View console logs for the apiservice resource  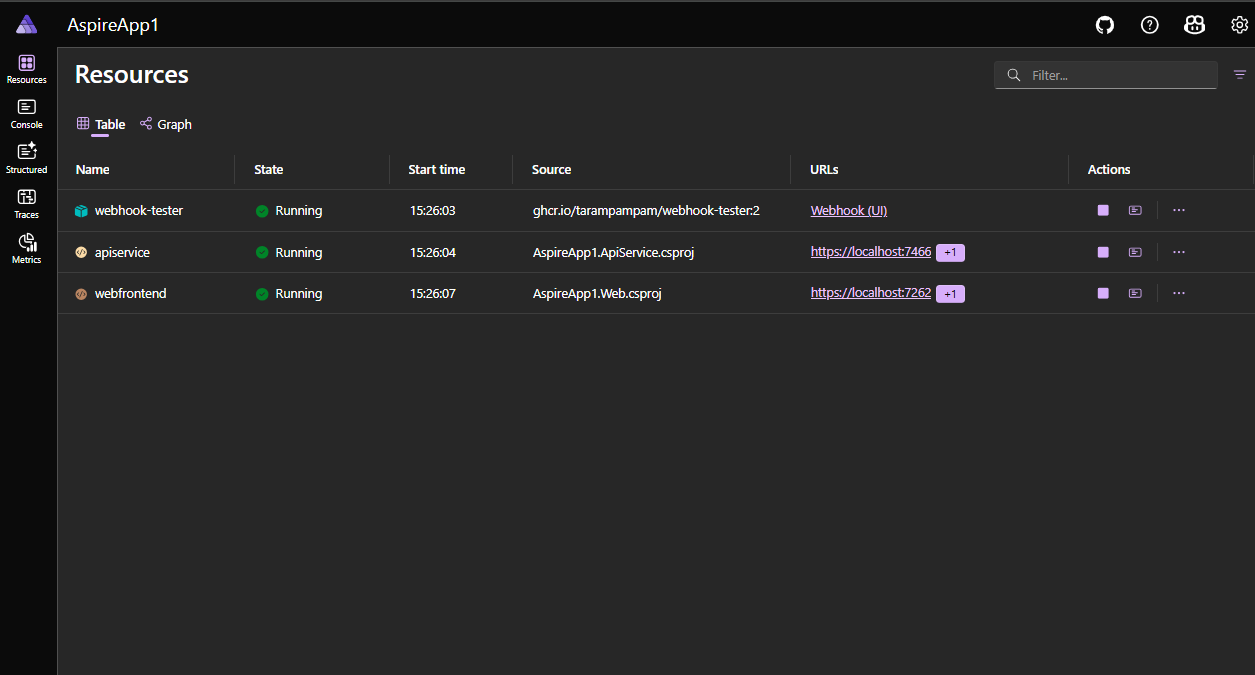click(x=1135, y=252)
